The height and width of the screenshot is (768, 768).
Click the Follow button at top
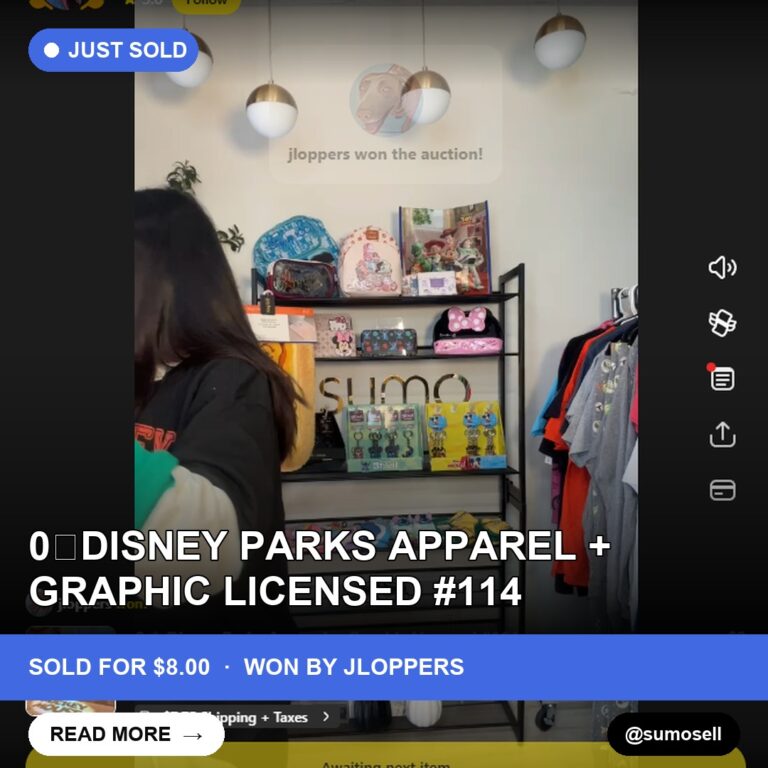pyautogui.click(x=206, y=4)
